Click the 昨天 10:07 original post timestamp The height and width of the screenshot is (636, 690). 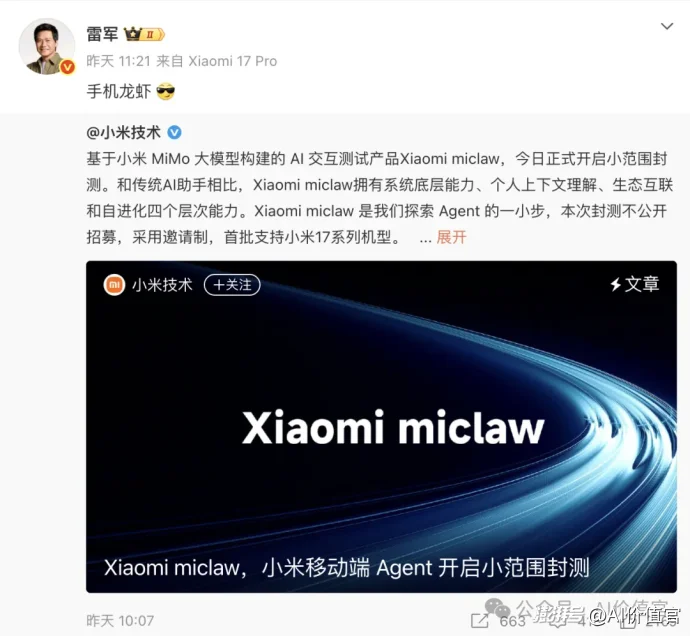pos(120,621)
